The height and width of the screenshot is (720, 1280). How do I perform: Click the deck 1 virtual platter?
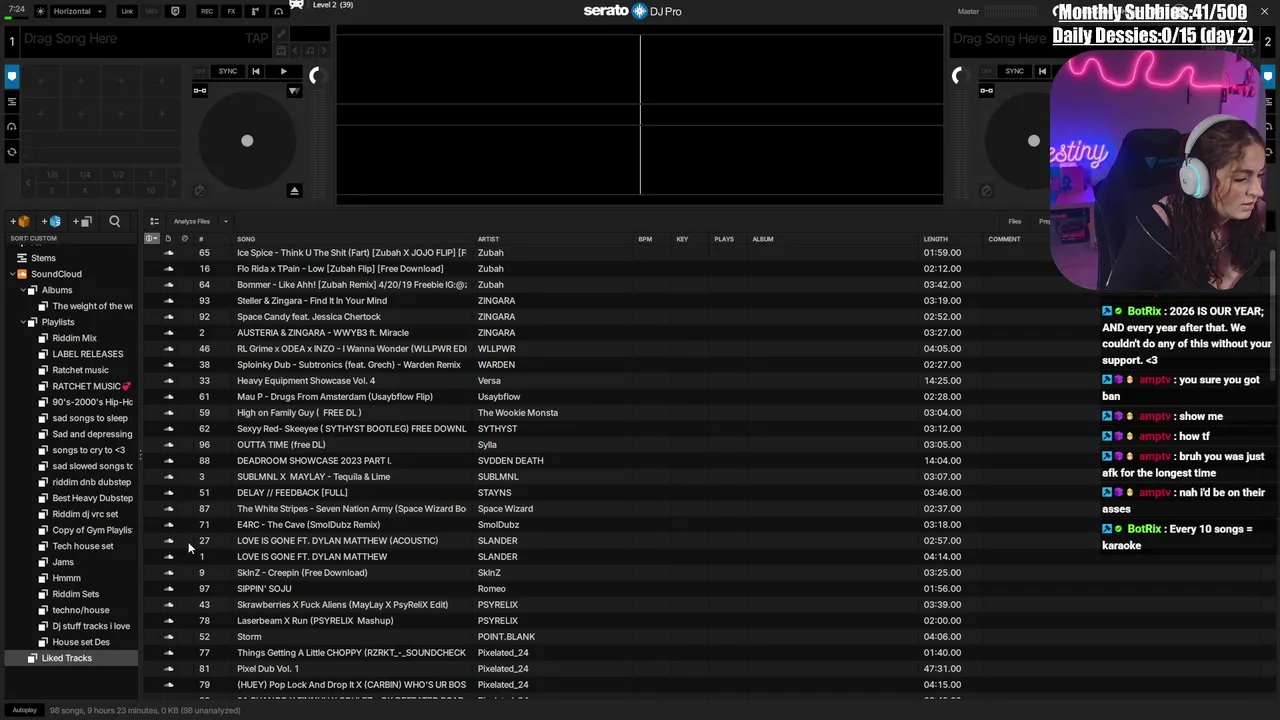click(x=247, y=141)
